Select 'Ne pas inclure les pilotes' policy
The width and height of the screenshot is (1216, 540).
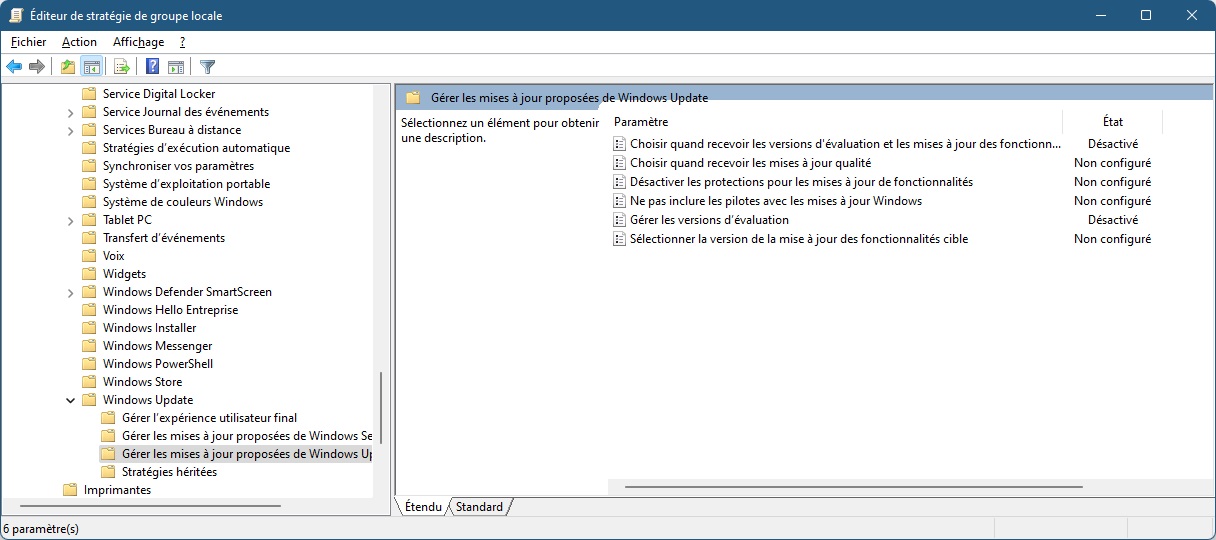[776, 201]
